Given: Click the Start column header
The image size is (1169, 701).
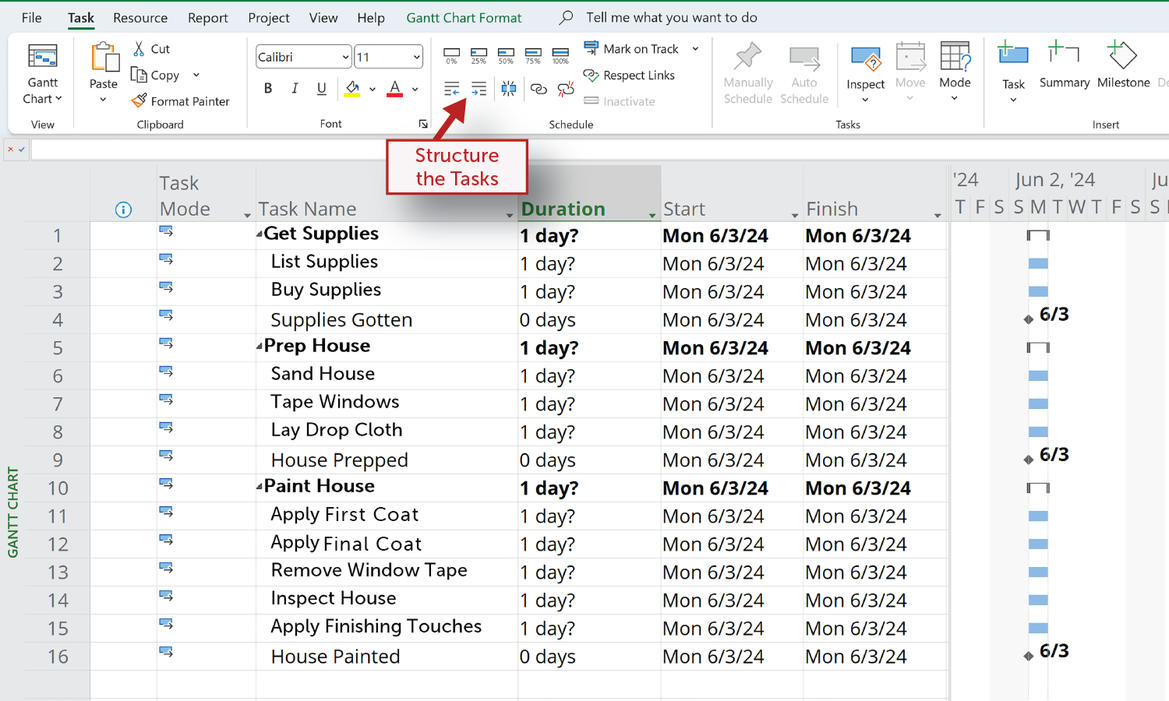Looking at the screenshot, I should click(x=732, y=194).
